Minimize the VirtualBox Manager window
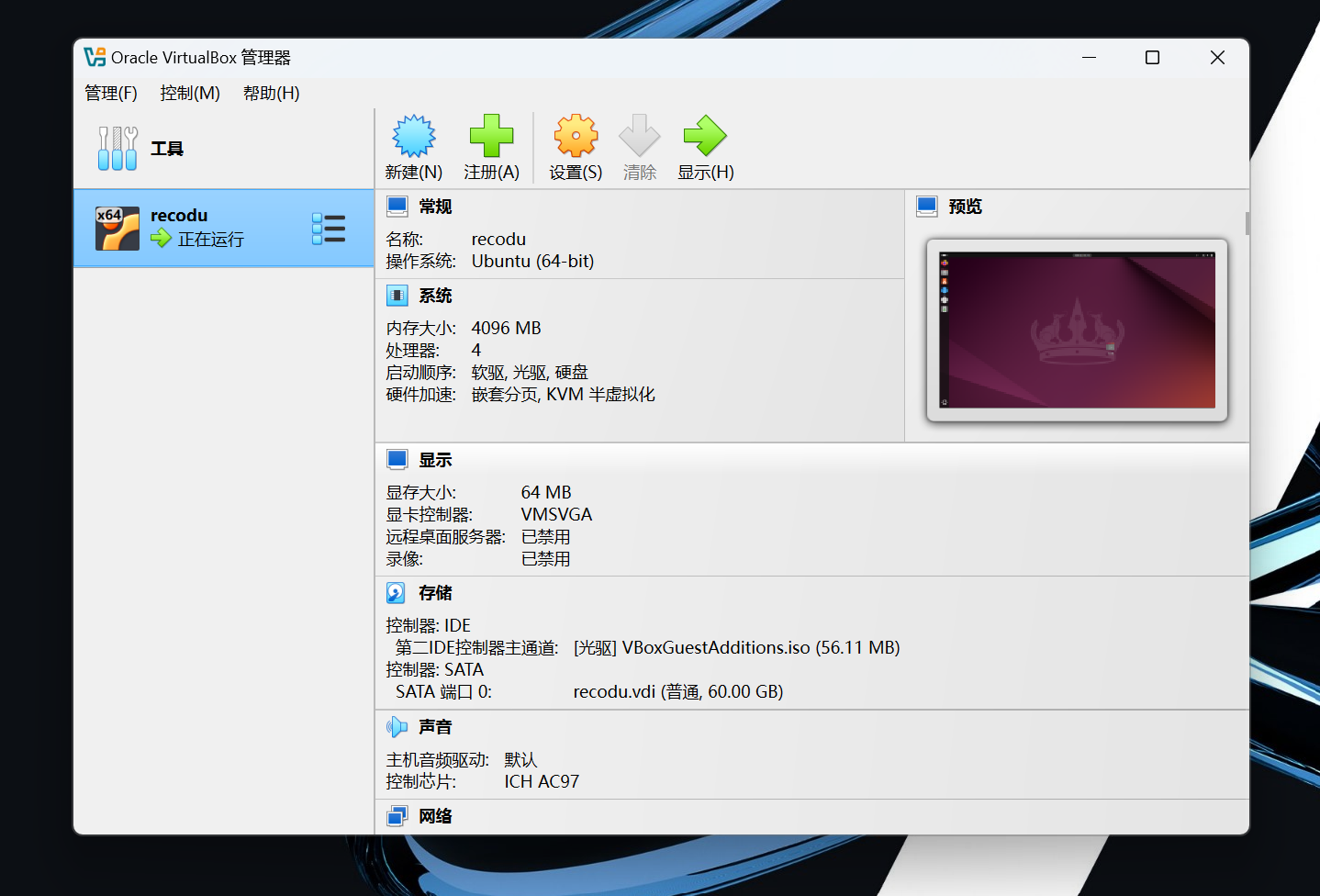The image size is (1320, 896). click(x=1090, y=57)
